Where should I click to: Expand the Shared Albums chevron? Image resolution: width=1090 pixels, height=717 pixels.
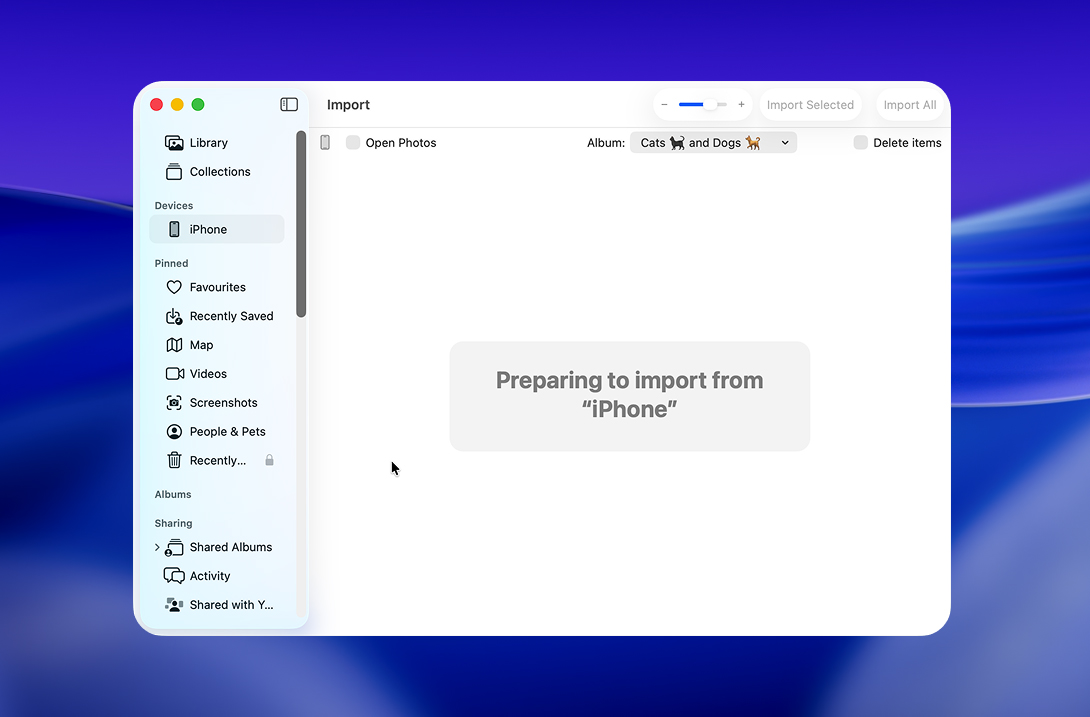tap(157, 547)
